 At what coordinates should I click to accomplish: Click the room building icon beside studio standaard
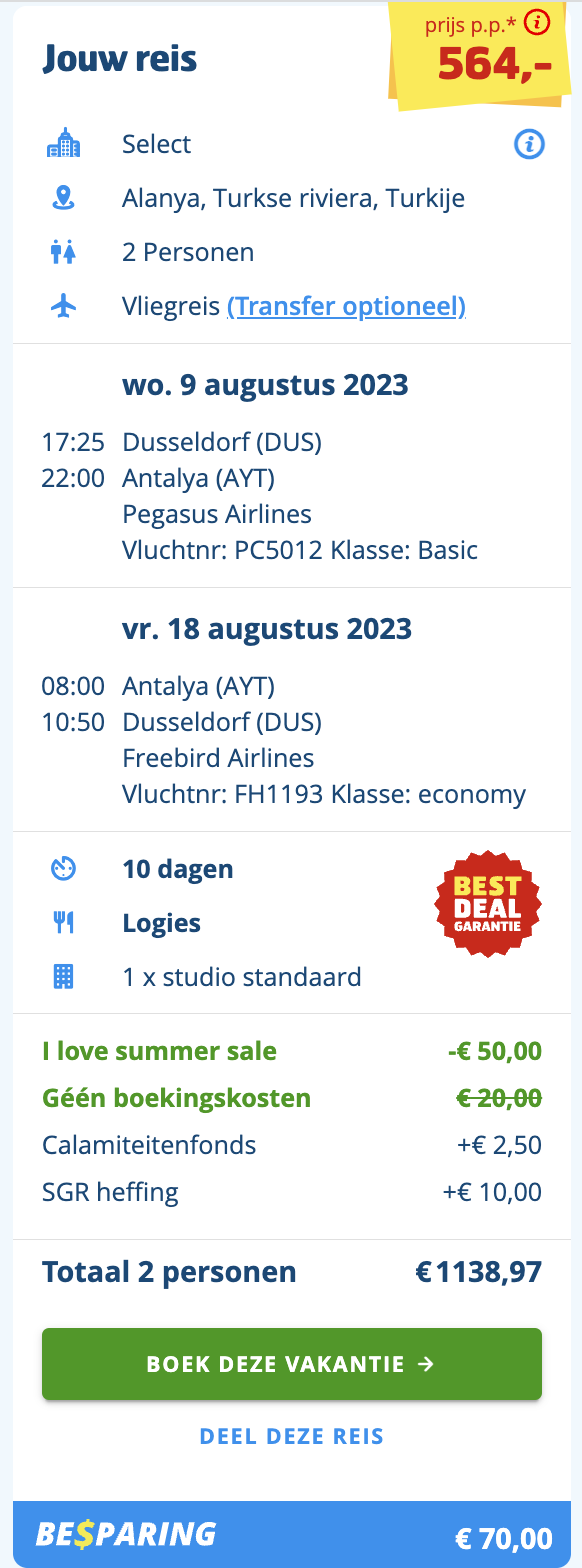(x=63, y=977)
